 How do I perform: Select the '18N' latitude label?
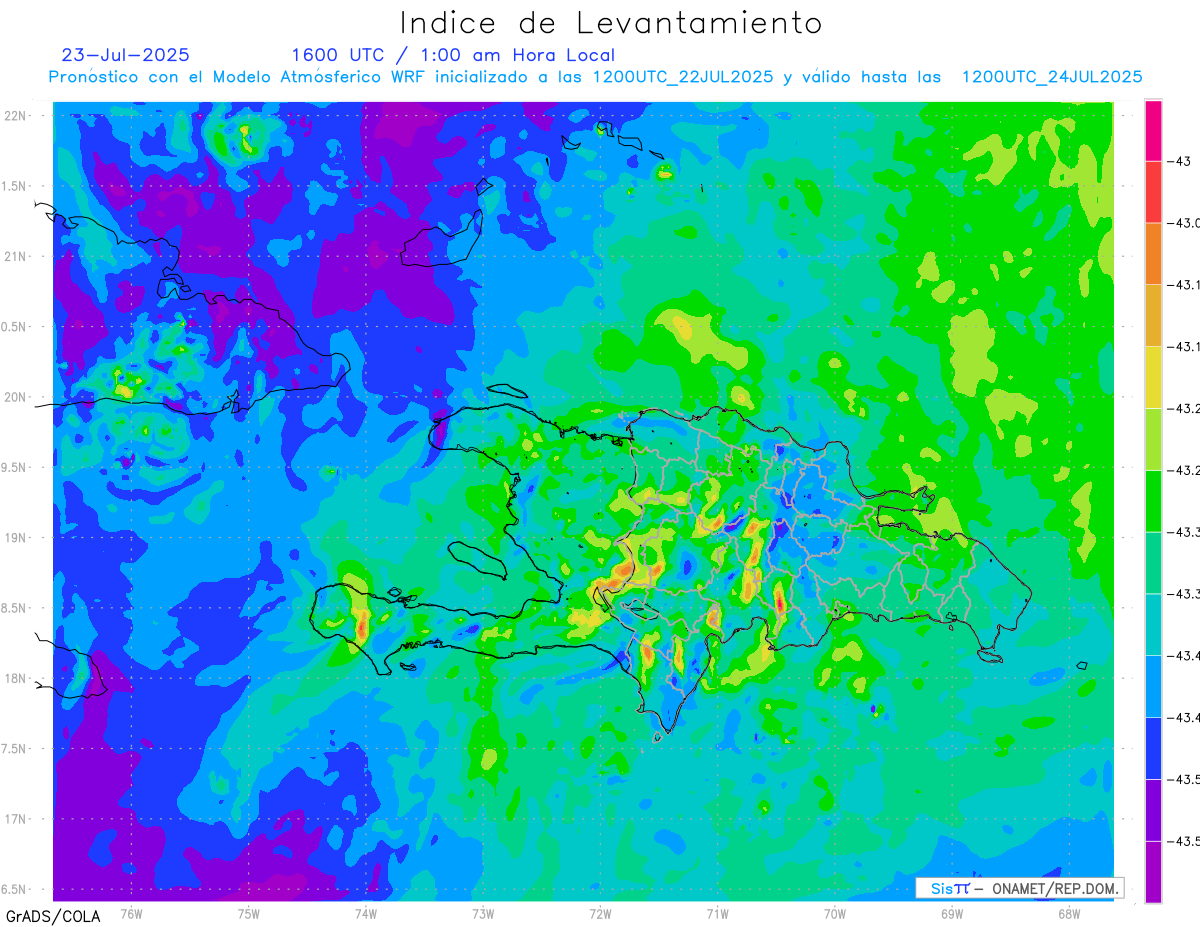click(x=15, y=678)
